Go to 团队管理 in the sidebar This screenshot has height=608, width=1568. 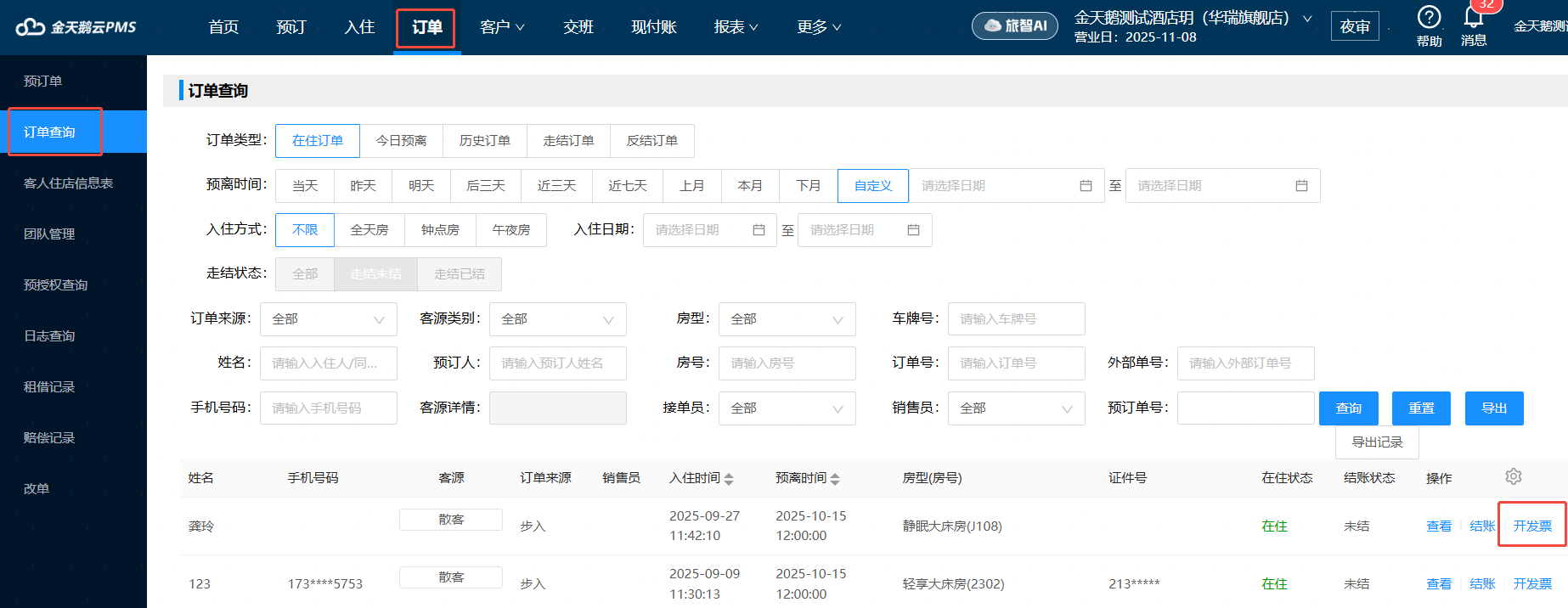49,234
